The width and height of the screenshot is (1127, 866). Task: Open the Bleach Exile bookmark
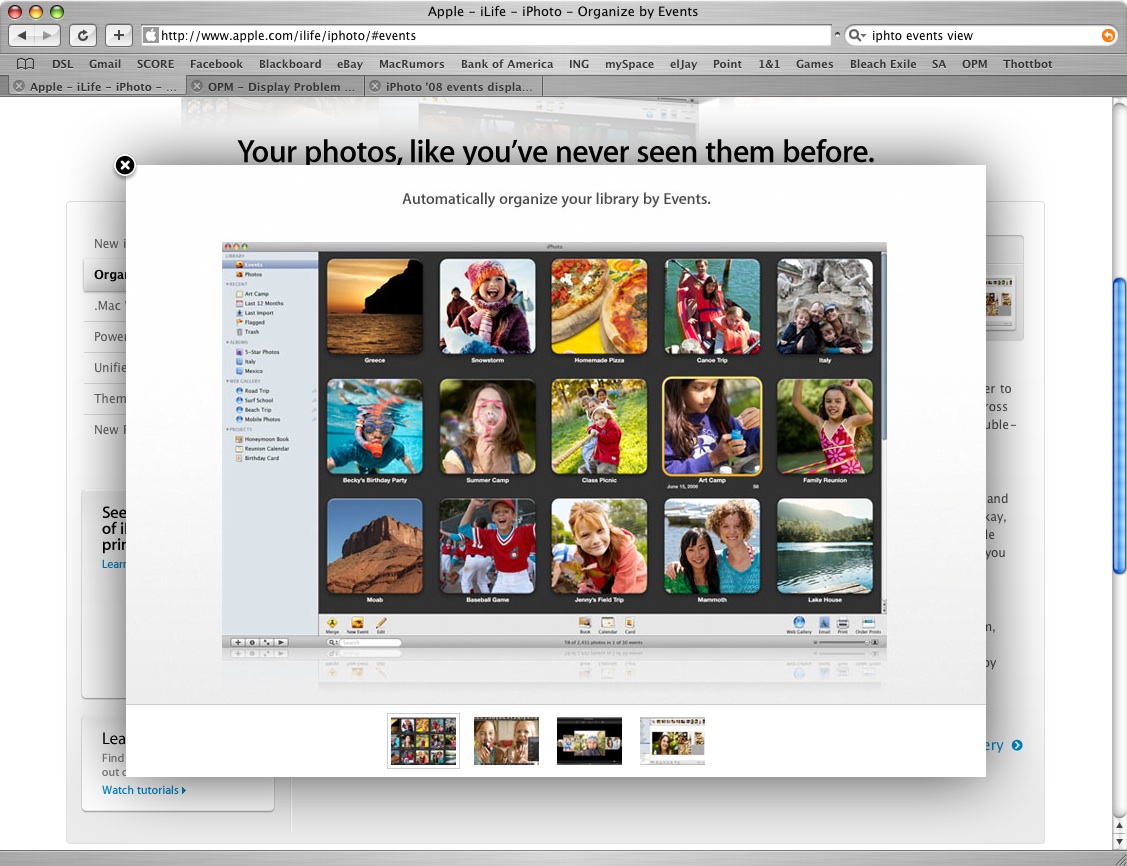pos(883,64)
